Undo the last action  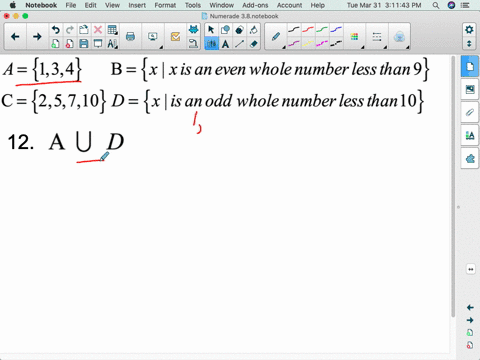click(56, 30)
